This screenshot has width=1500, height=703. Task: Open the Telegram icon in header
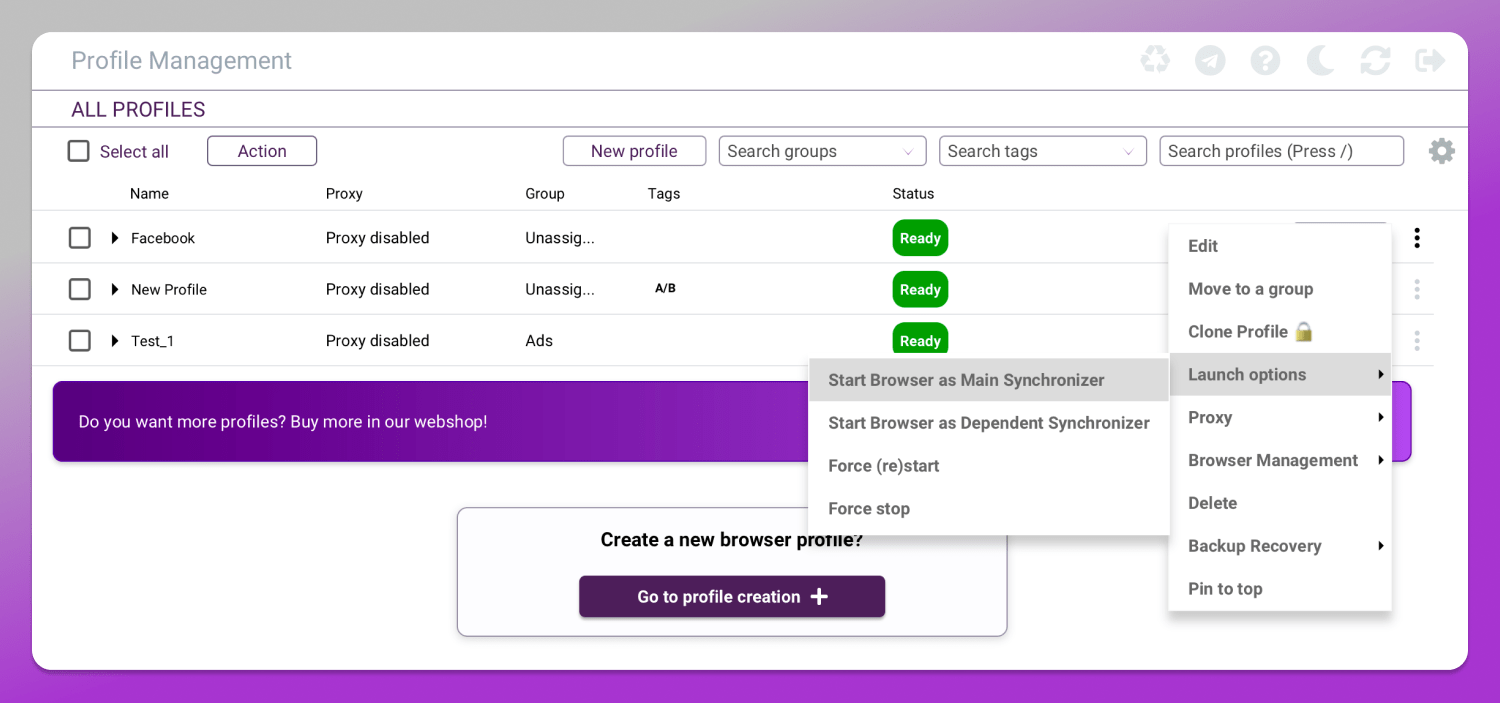[1210, 61]
